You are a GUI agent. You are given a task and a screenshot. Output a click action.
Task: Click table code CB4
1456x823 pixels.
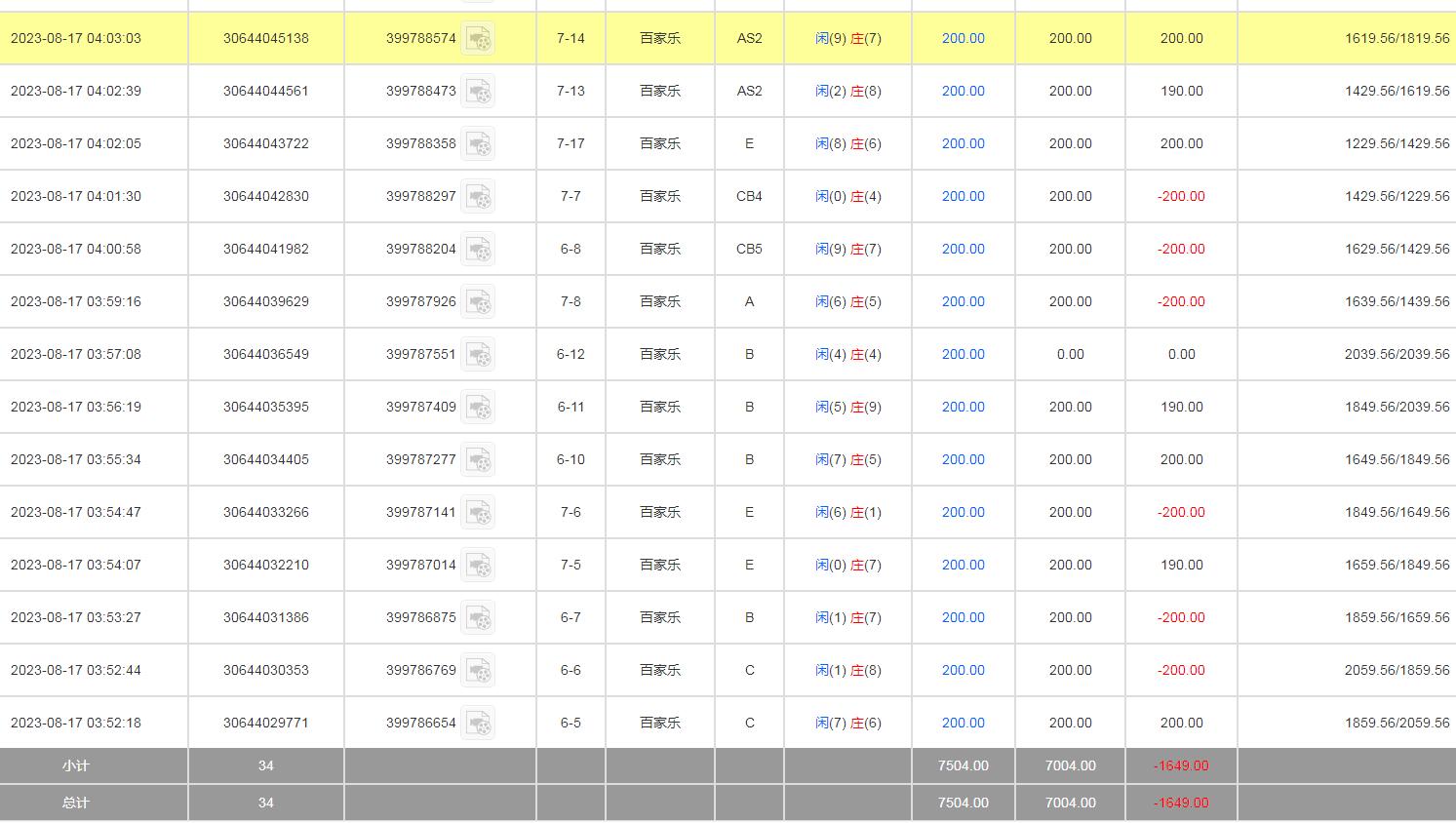click(749, 196)
